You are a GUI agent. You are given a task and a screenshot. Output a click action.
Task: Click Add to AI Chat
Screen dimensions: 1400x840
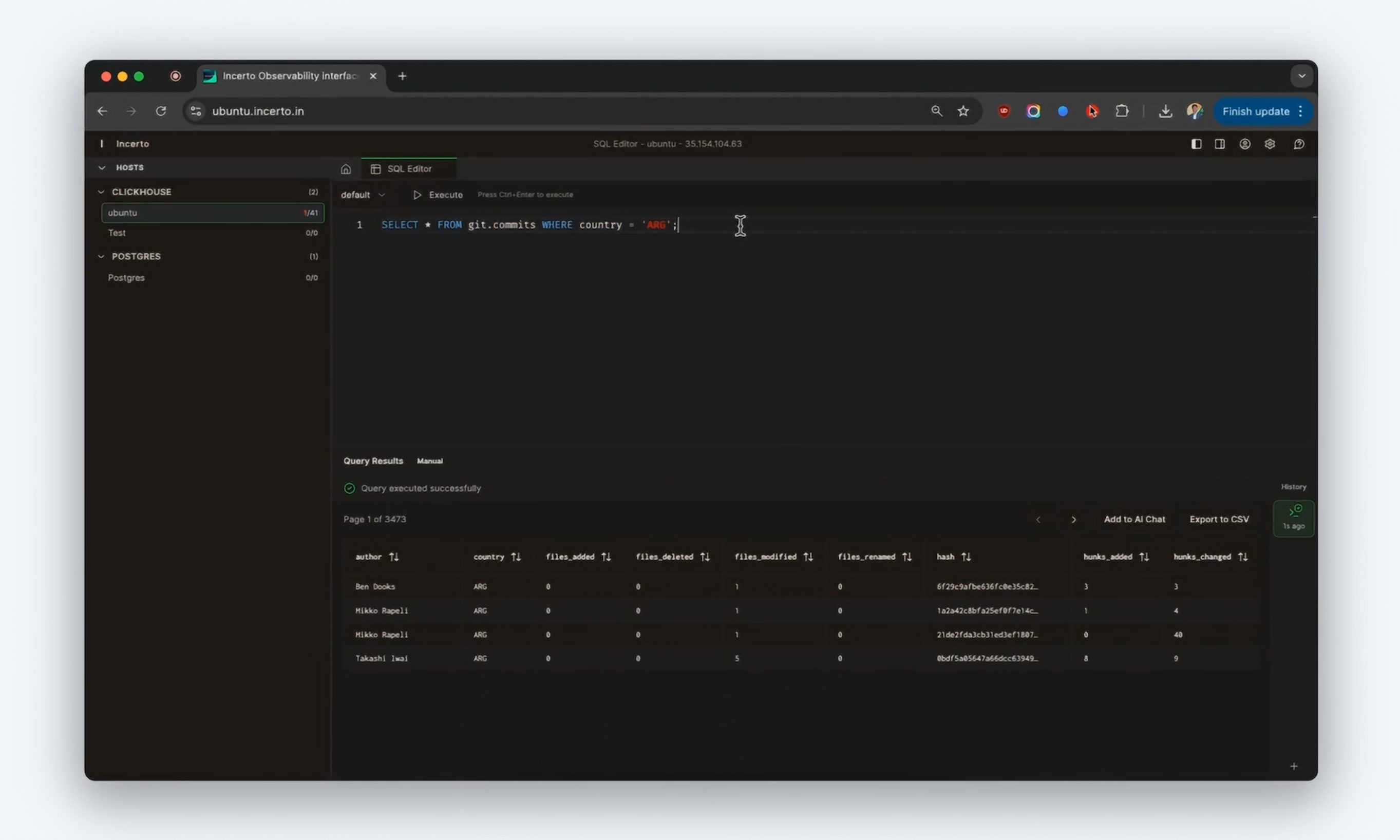[1134, 520]
